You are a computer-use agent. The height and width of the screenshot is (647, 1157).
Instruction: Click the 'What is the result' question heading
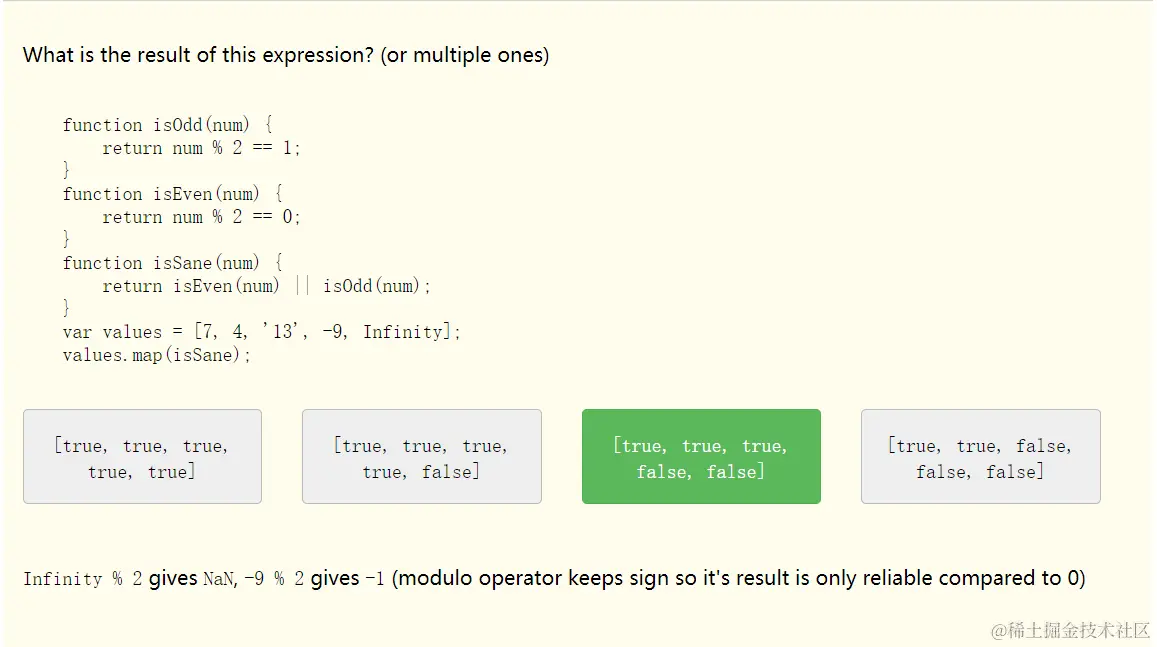coord(286,55)
